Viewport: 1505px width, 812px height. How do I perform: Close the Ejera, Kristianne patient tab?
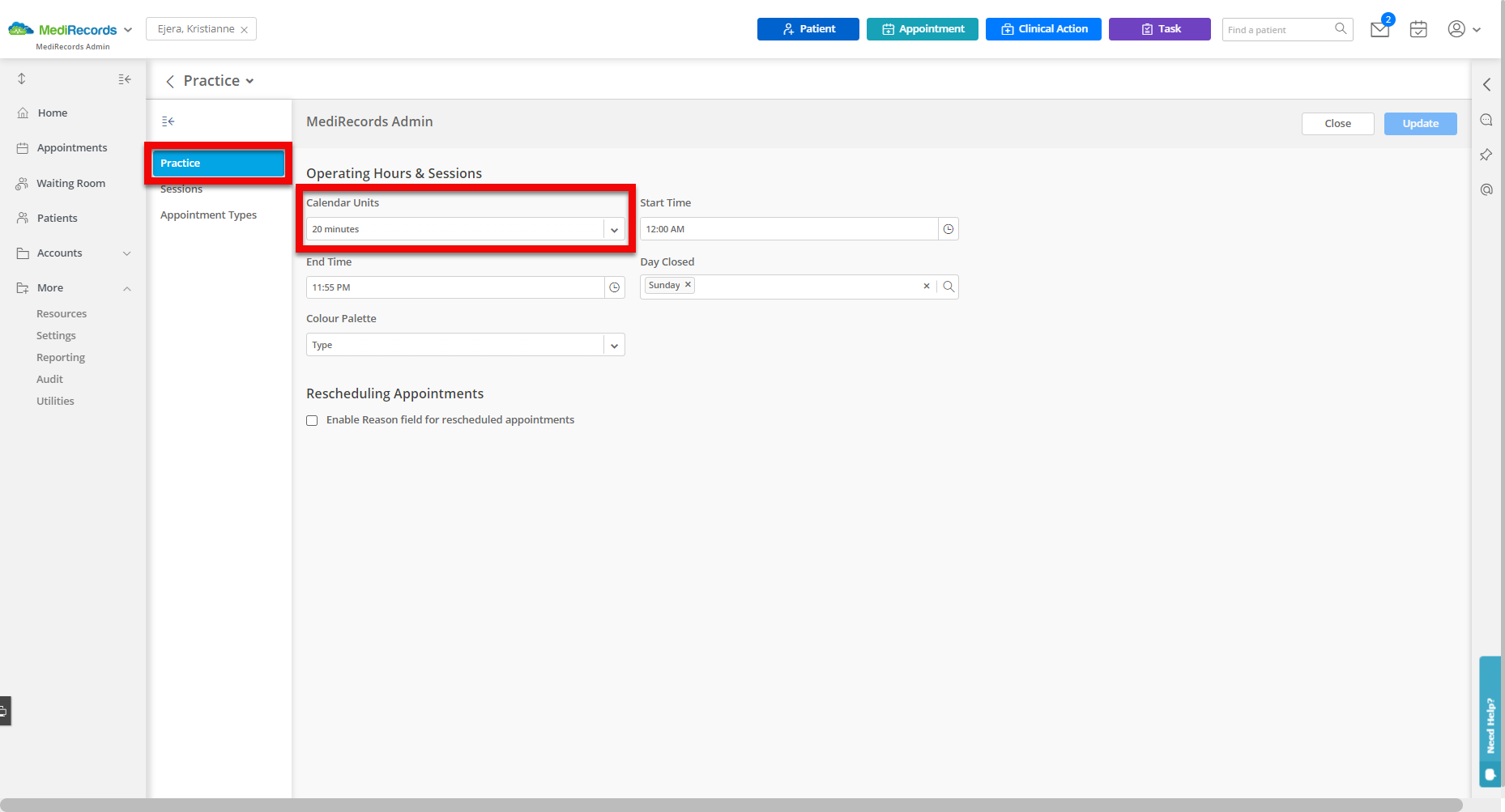click(244, 30)
